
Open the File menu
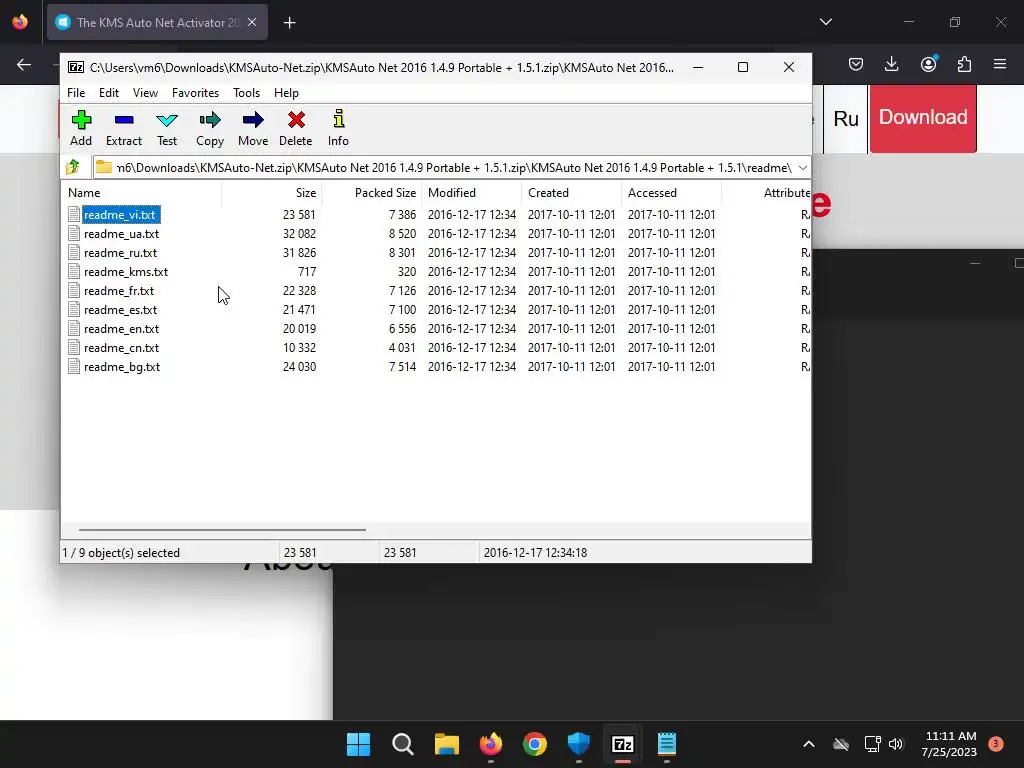[x=76, y=93]
